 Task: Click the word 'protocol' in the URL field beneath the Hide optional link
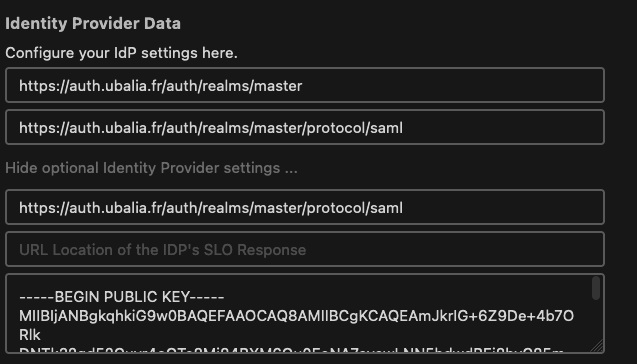pos(336,208)
